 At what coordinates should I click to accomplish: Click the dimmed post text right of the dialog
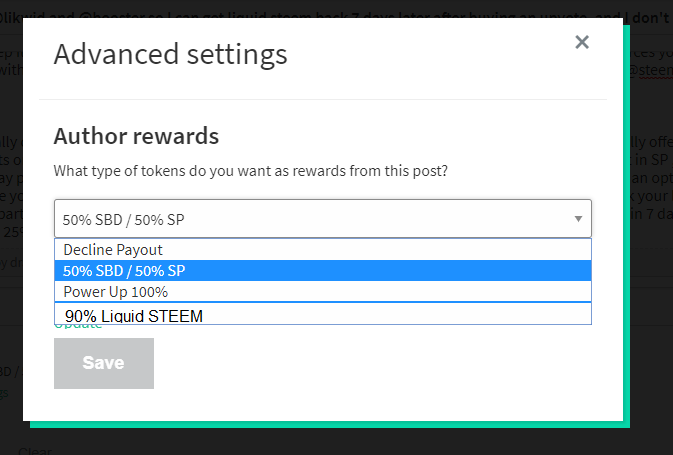click(x=648, y=178)
